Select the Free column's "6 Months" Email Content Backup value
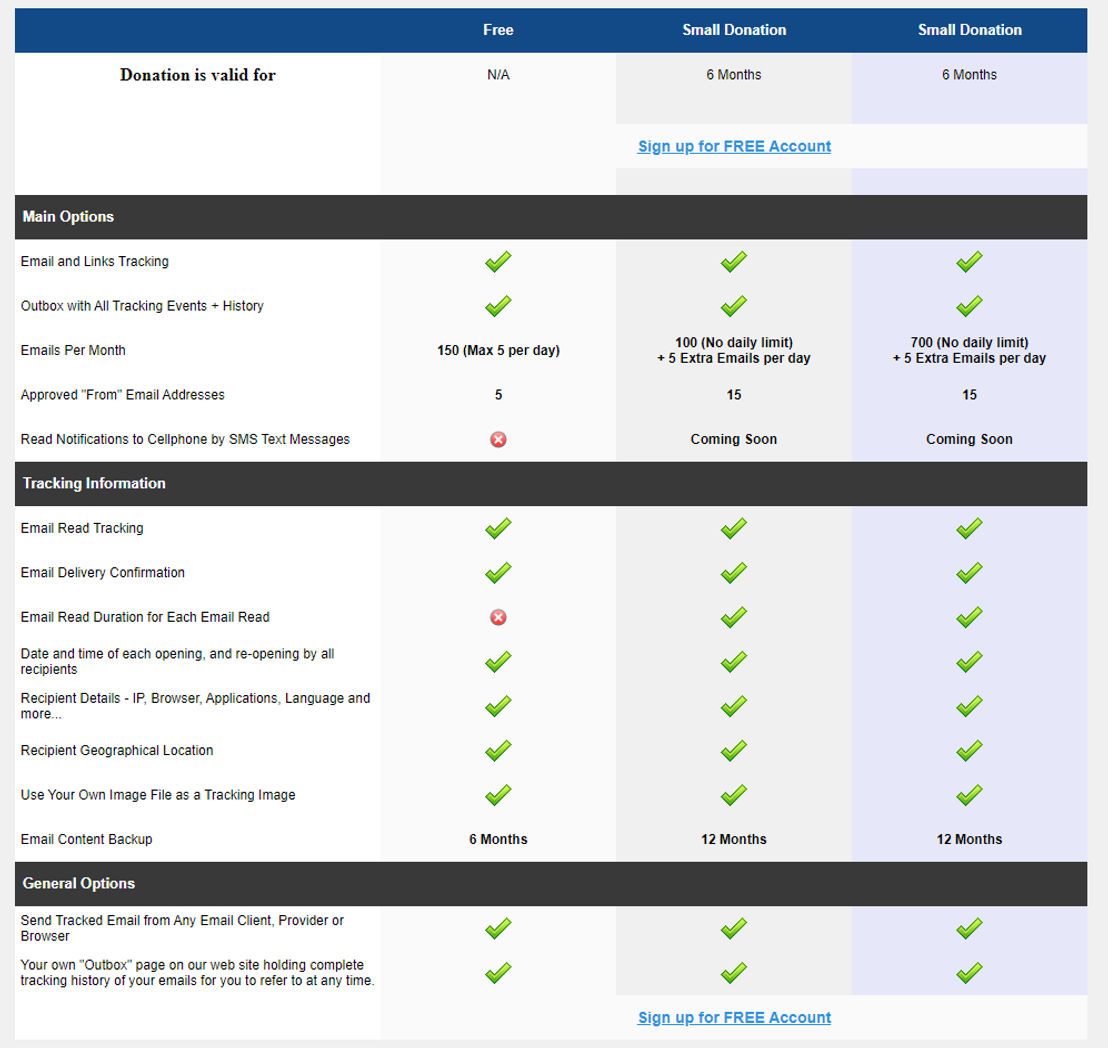The image size is (1108, 1048). click(x=498, y=840)
